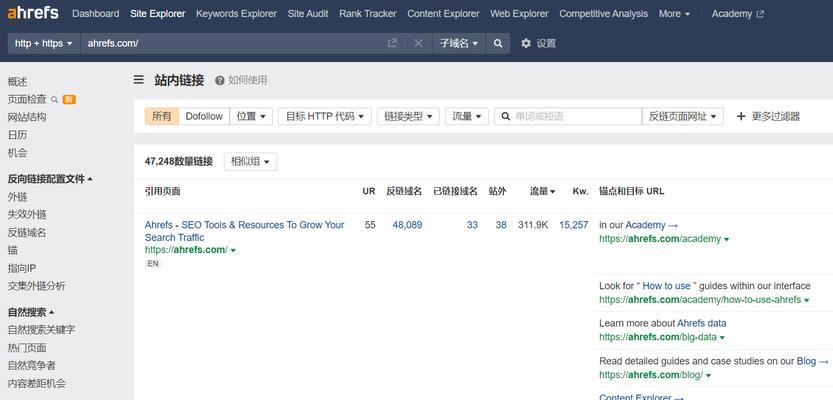833x400 pixels.
Task: Open Rank Tracker
Action: tap(368, 14)
